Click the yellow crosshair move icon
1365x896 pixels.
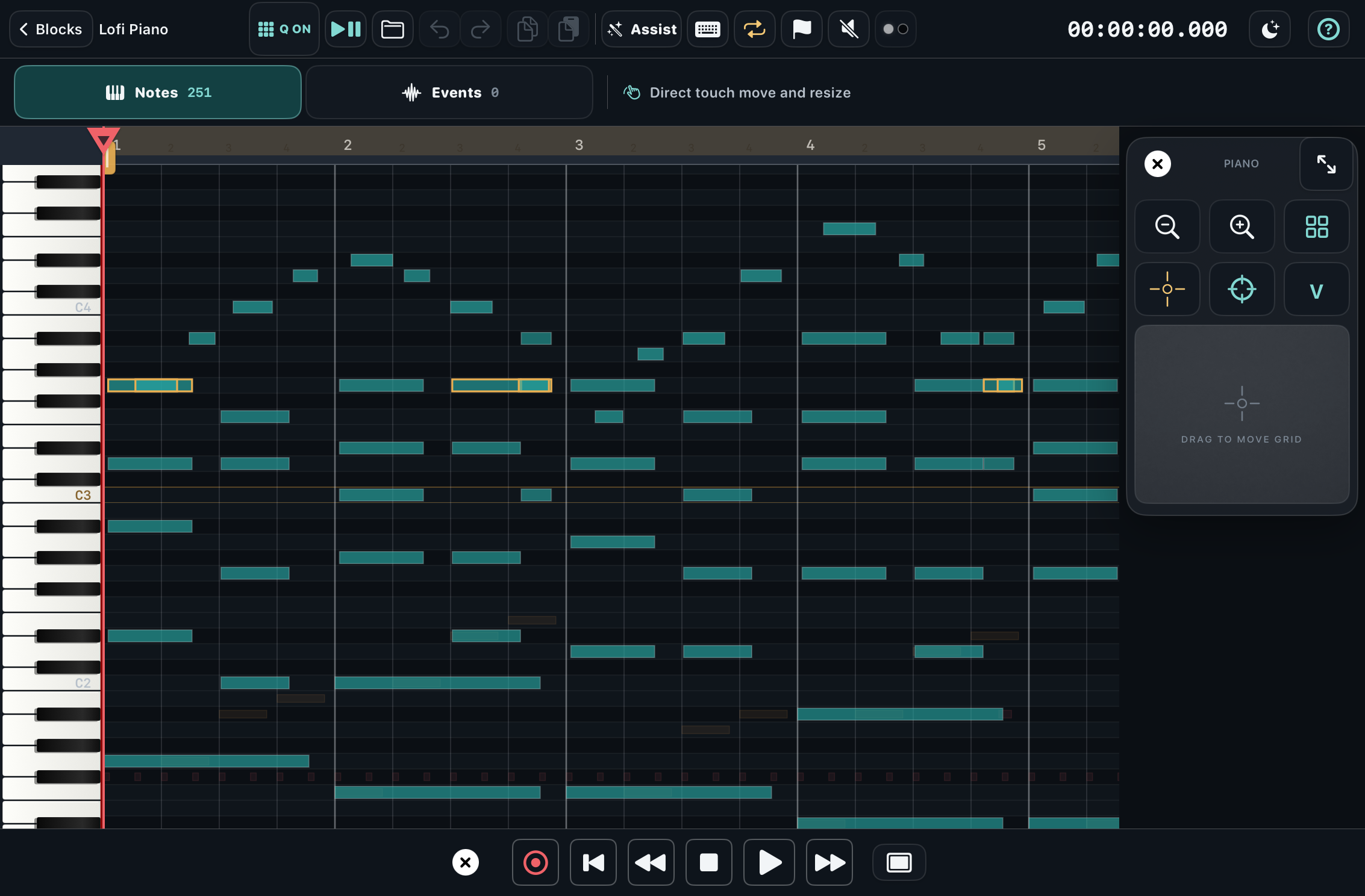click(1167, 290)
